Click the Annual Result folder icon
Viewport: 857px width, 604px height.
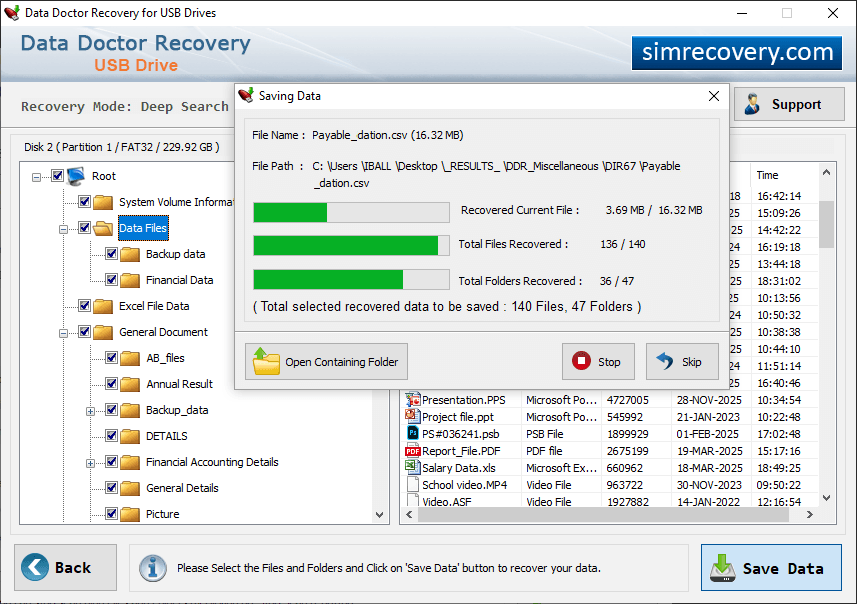130,384
